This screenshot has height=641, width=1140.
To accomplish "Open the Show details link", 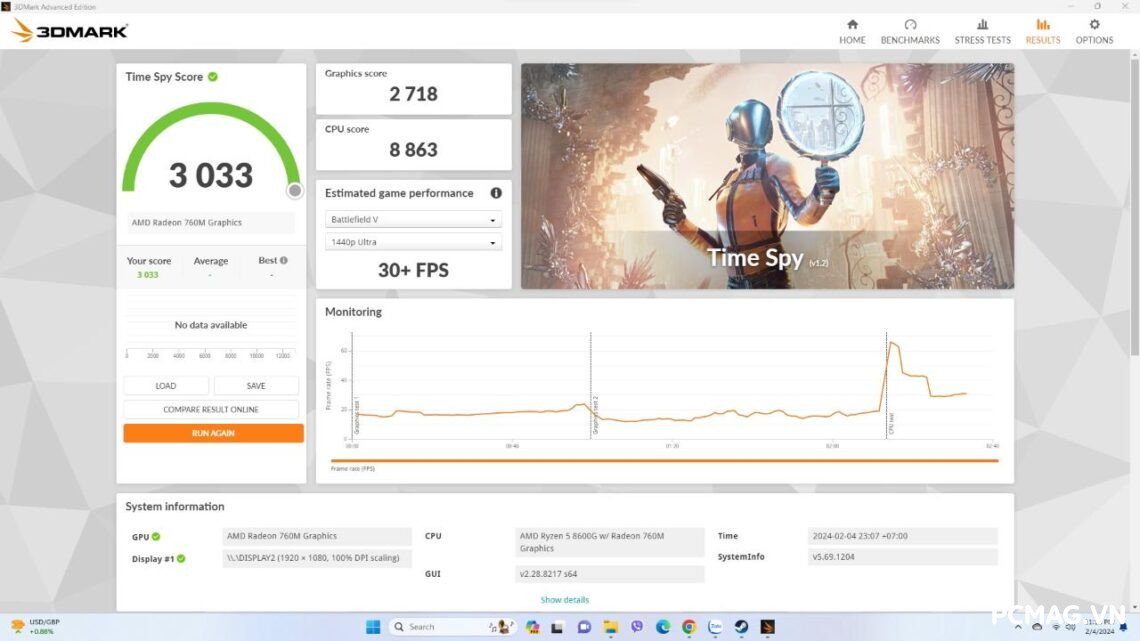I will tap(564, 599).
